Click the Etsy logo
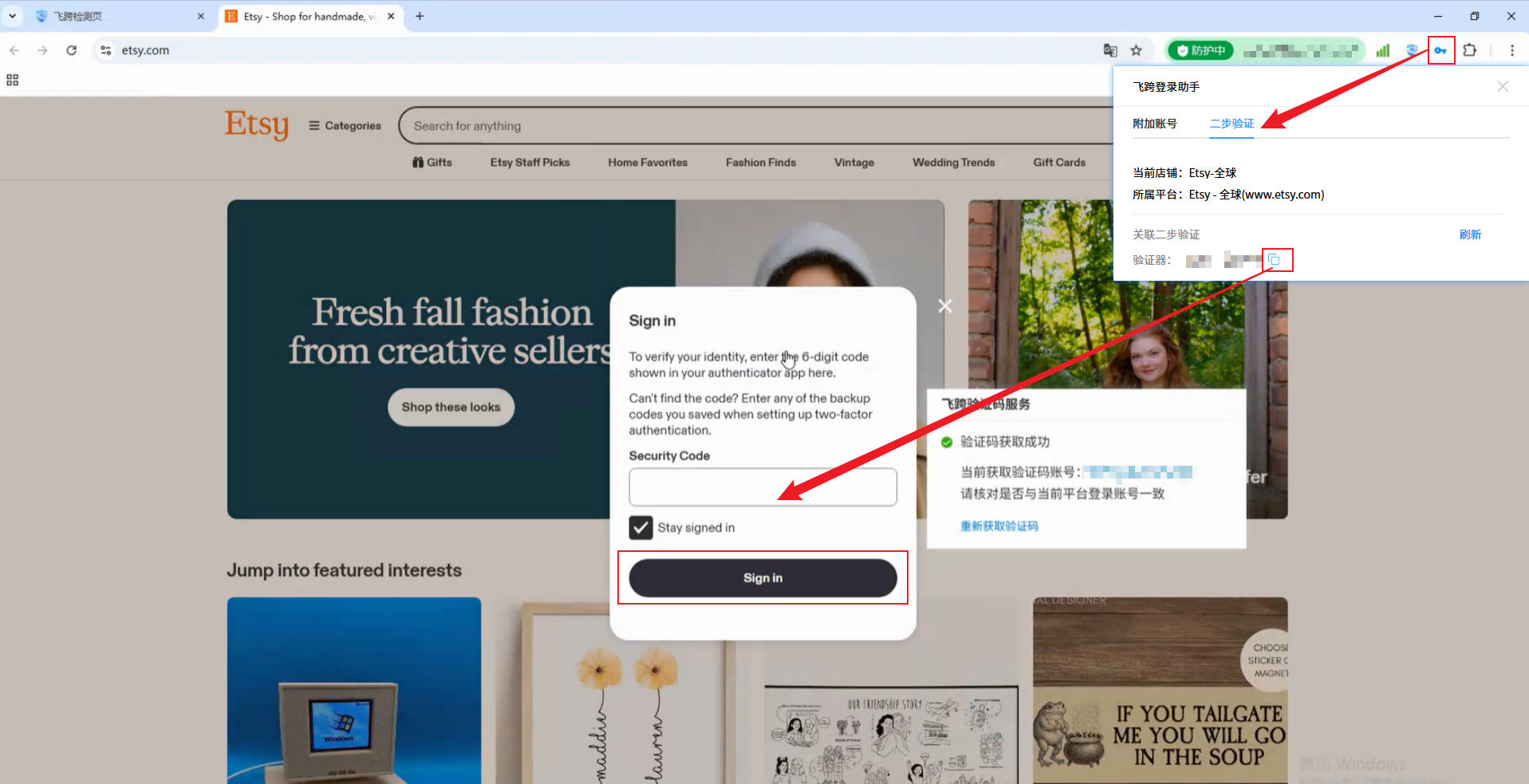 [x=257, y=124]
